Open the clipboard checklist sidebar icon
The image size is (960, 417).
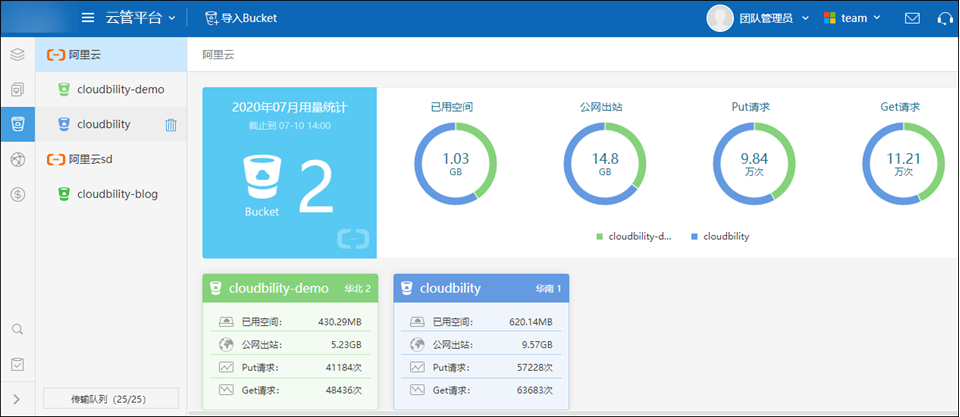18,364
